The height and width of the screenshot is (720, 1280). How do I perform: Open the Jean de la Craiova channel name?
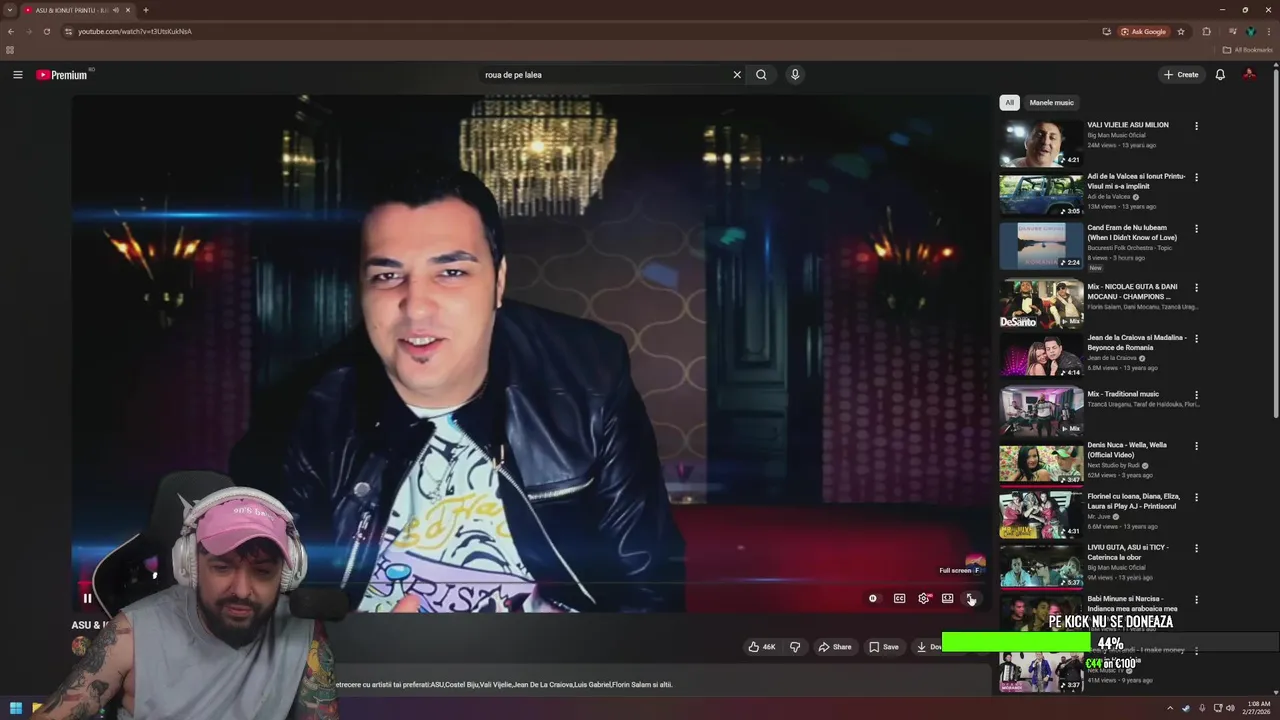[x=1112, y=358]
